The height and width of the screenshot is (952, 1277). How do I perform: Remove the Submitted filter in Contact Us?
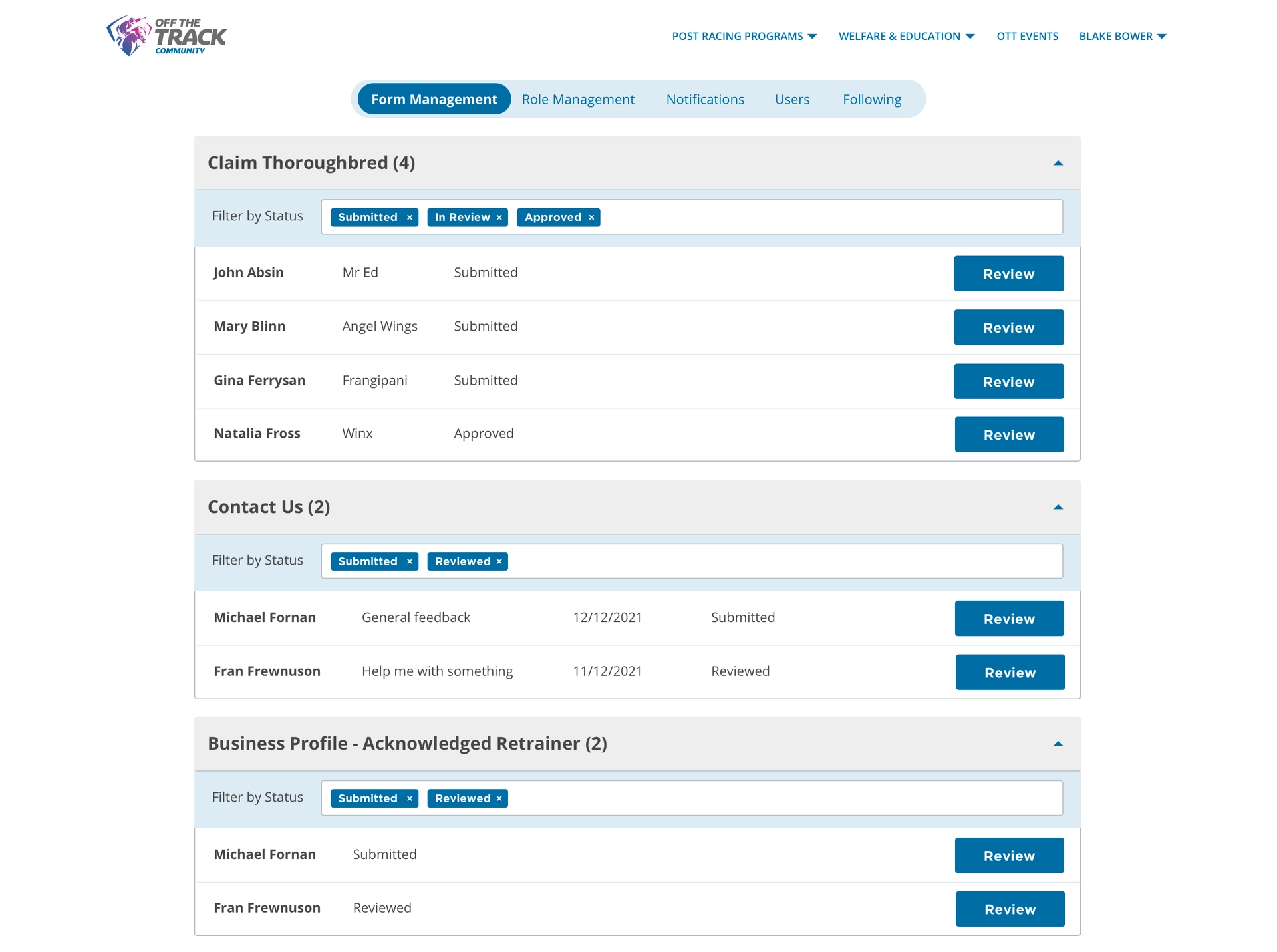tap(410, 562)
